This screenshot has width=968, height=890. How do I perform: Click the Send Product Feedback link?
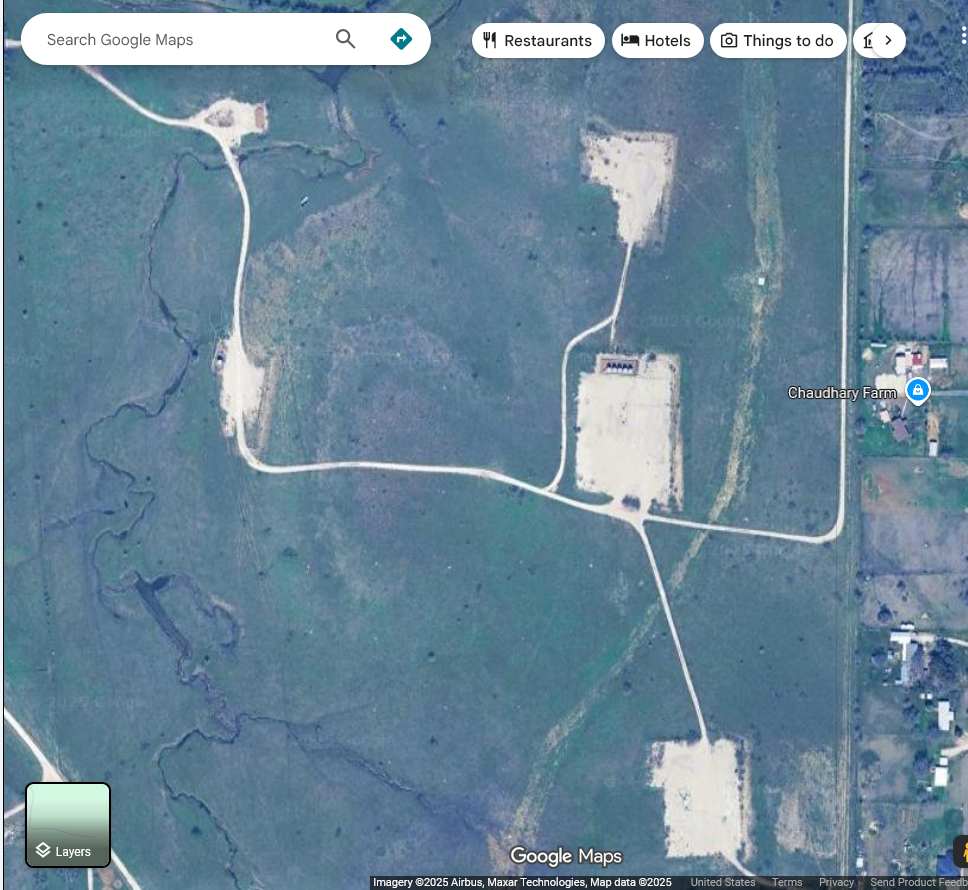tap(917, 882)
